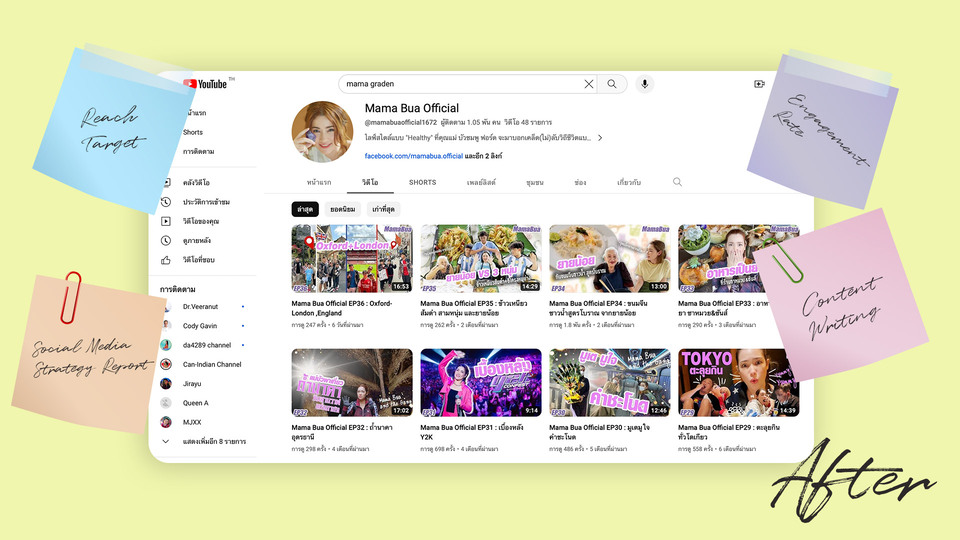Switch to the SHORTS tab
Screen dimensions: 960x540
pyautogui.click(x=422, y=183)
